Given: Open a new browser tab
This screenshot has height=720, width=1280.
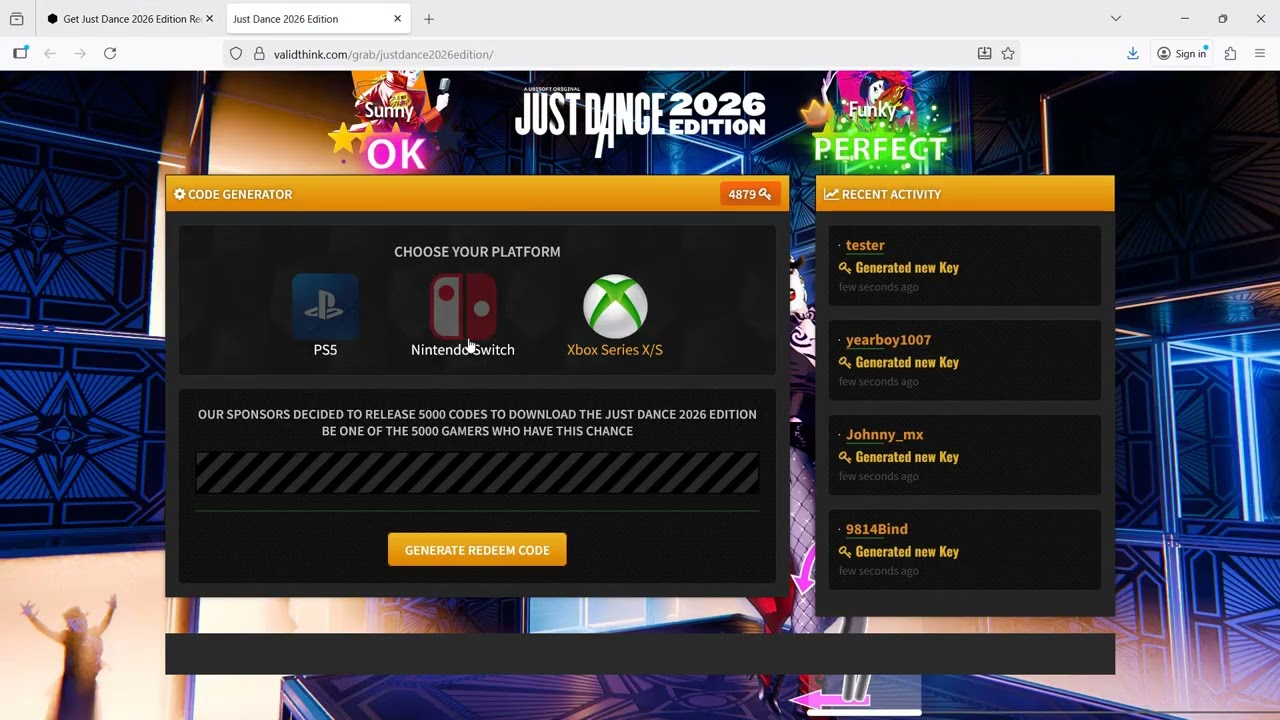Looking at the screenshot, I should tap(429, 19).
